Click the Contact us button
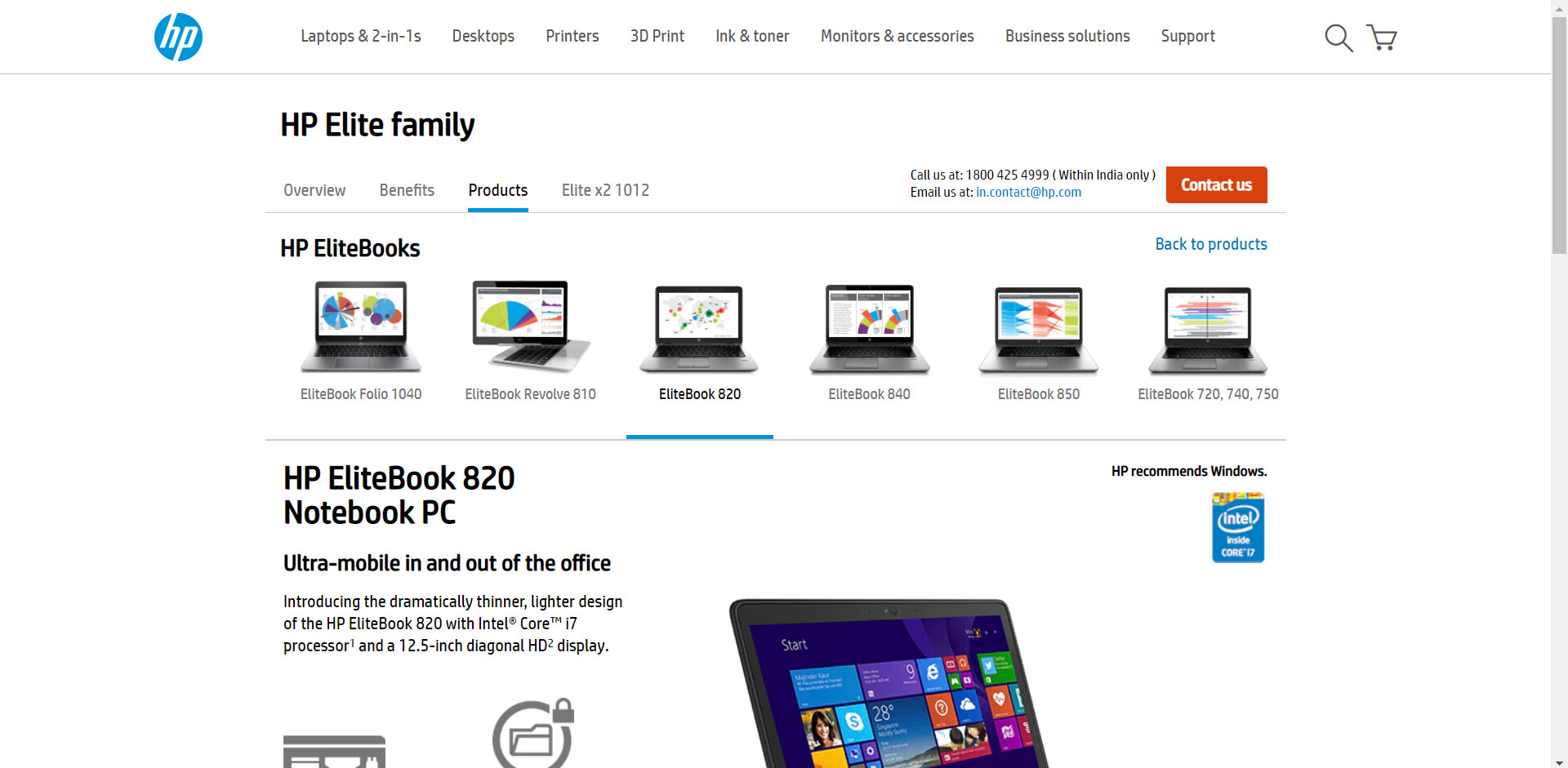This screenshot has height=768, width=1568. tap(1216, 184)
